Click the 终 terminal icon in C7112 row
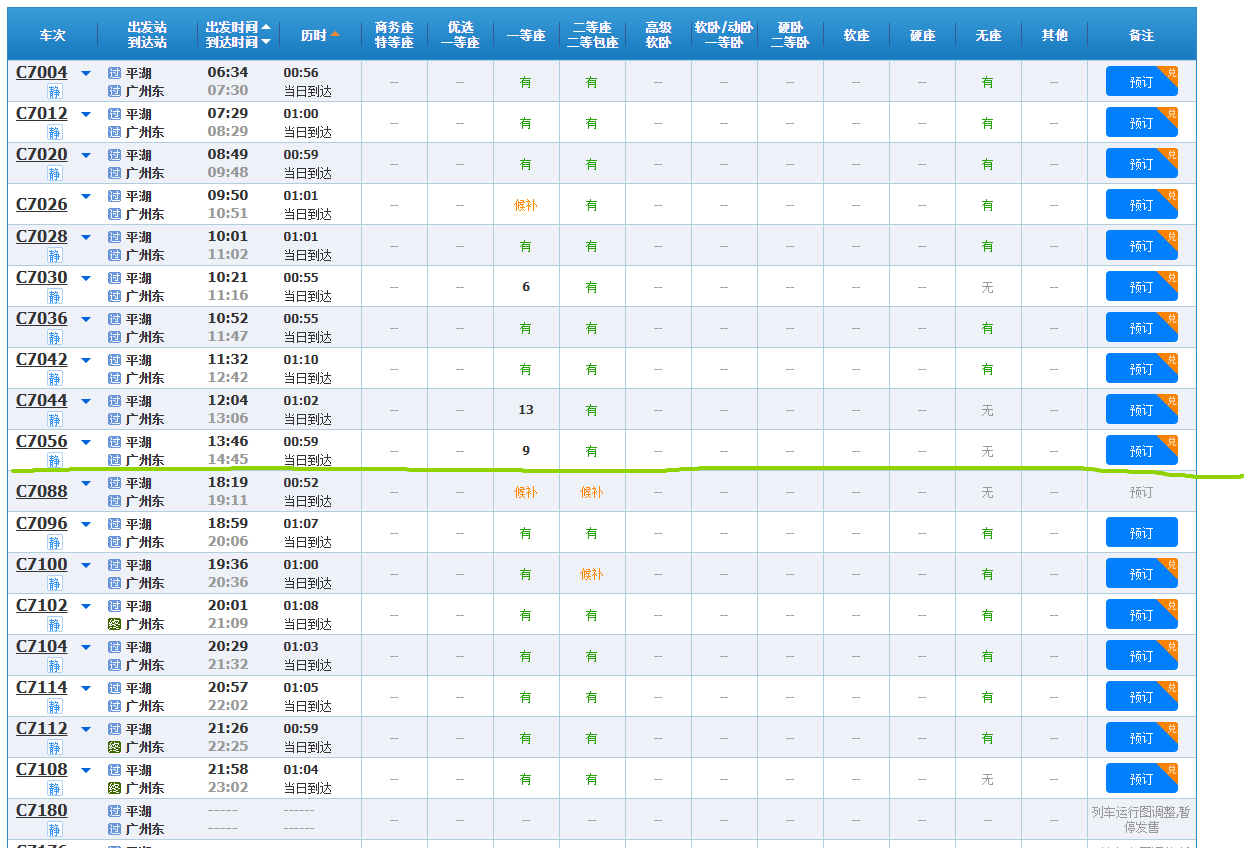 point(114,747)
